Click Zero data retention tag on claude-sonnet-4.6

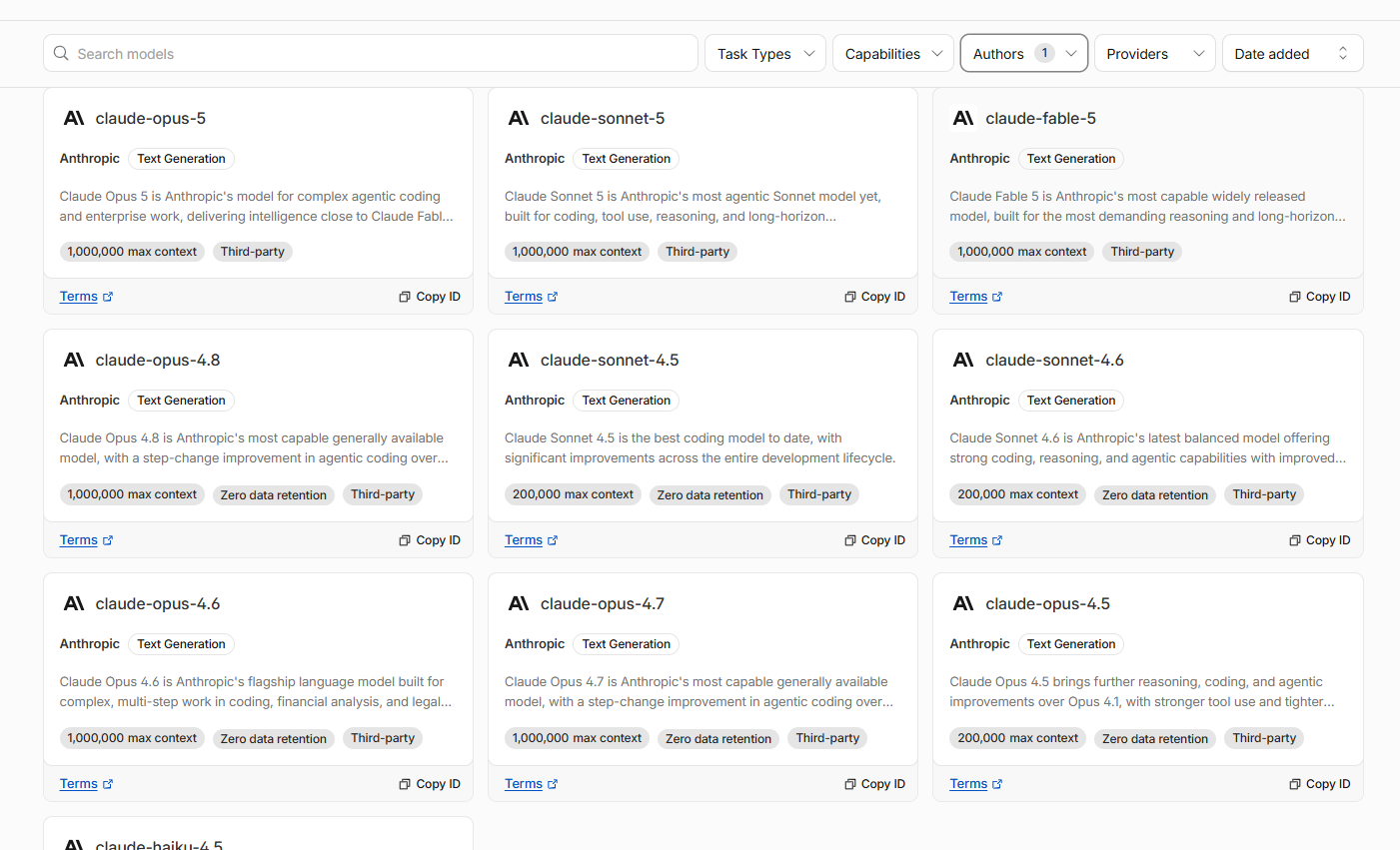click(1155, 494)
